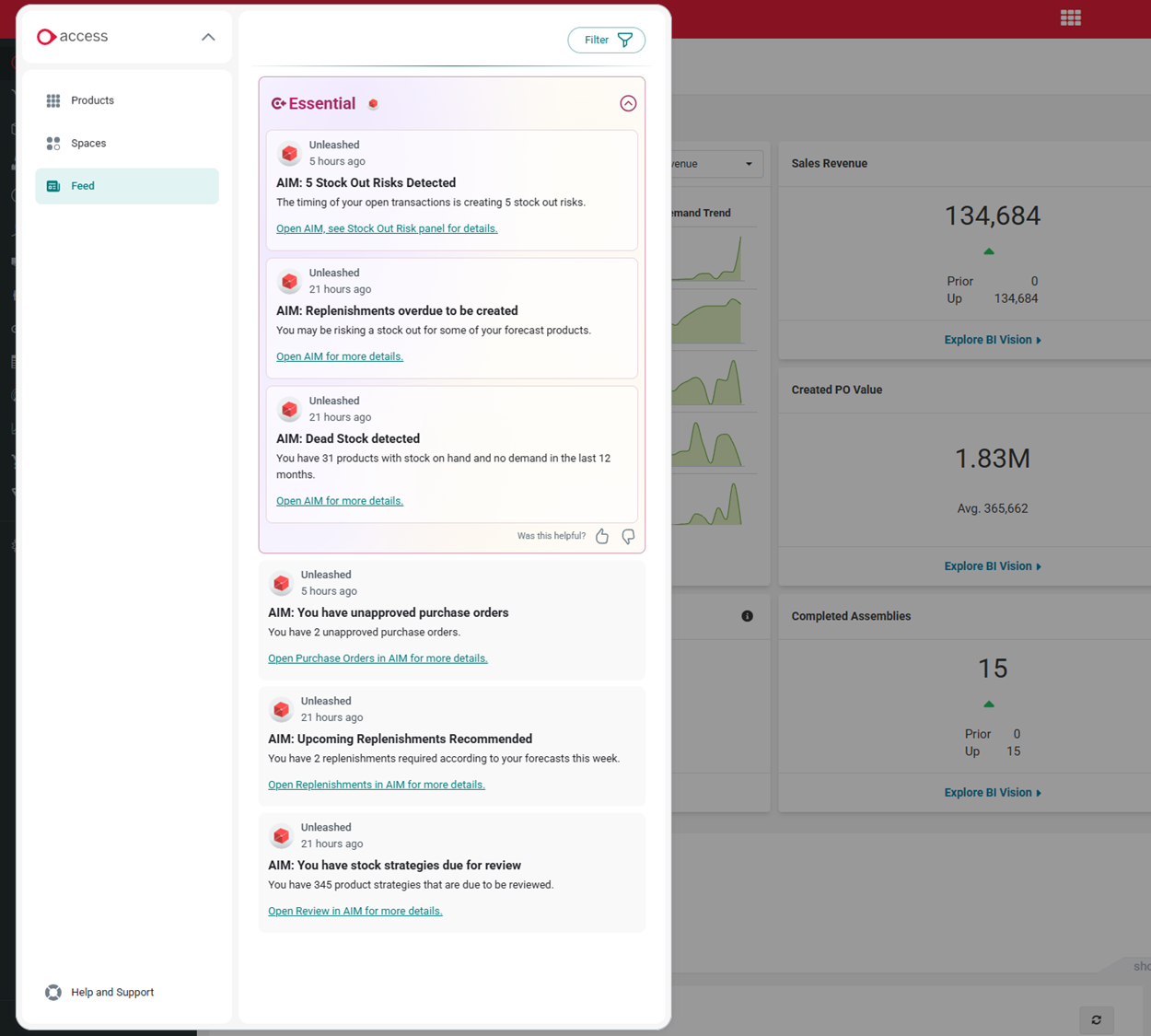Click the access logo in the panel header
The image size is (1151, 1036).
pyautogui.click(x=74, y=37)
